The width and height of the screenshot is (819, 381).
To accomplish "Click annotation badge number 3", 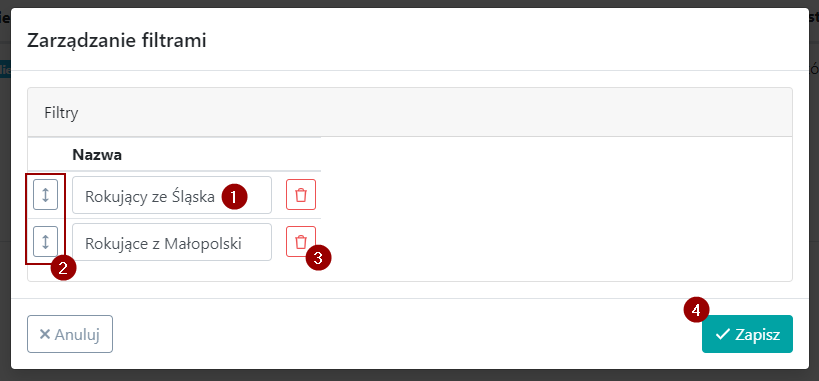I will pyautogui.click(x=319, y=257).
